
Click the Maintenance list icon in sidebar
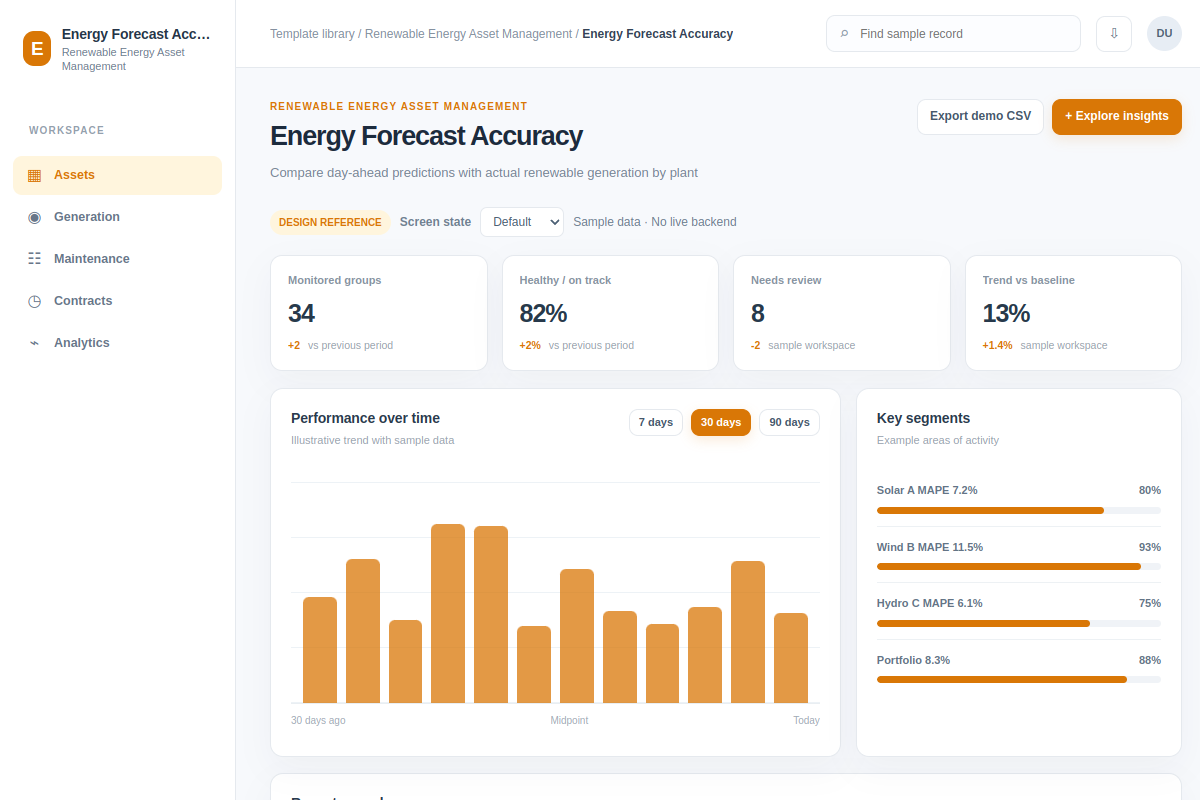[34, 259]
